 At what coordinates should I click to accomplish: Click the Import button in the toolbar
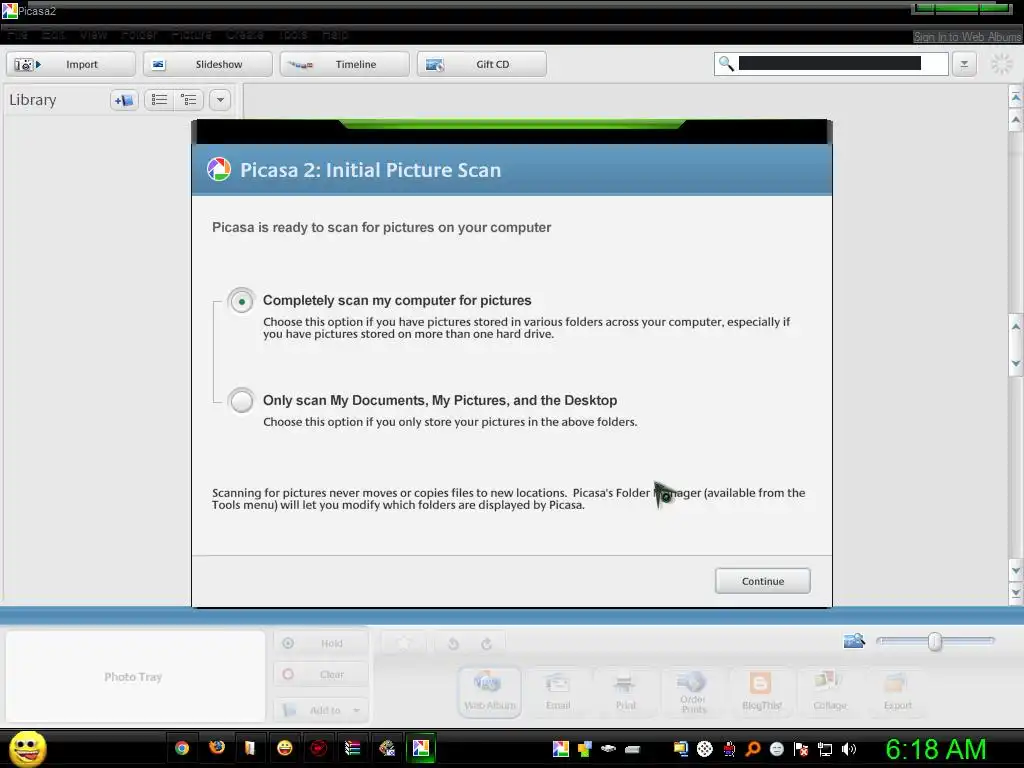71,64
